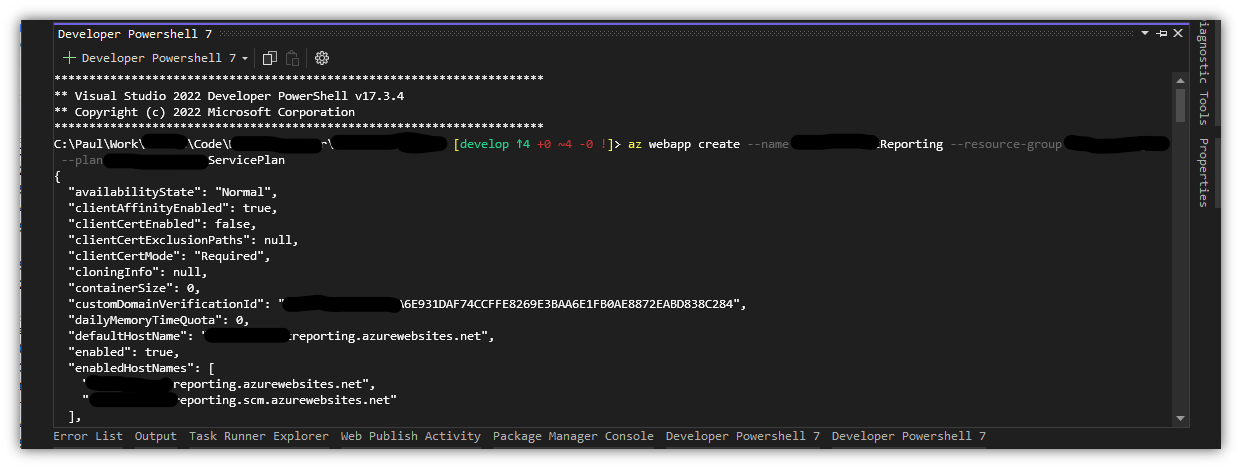
Task: Click the '[develop' git branch status in the prompt
Action: [x=482, y=144]
